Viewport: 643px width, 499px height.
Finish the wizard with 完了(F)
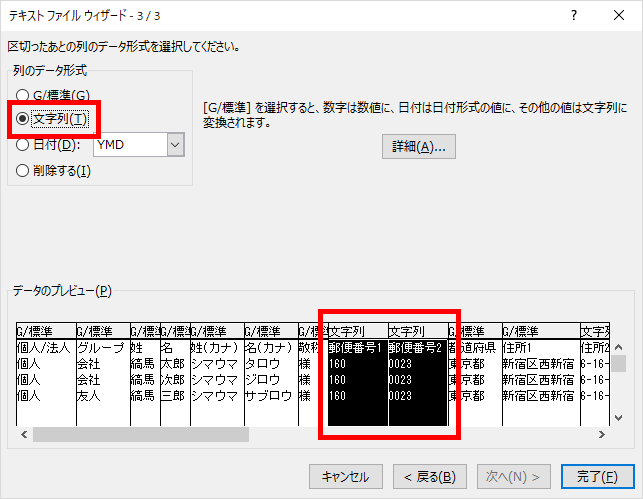click(x=597, y=476)
